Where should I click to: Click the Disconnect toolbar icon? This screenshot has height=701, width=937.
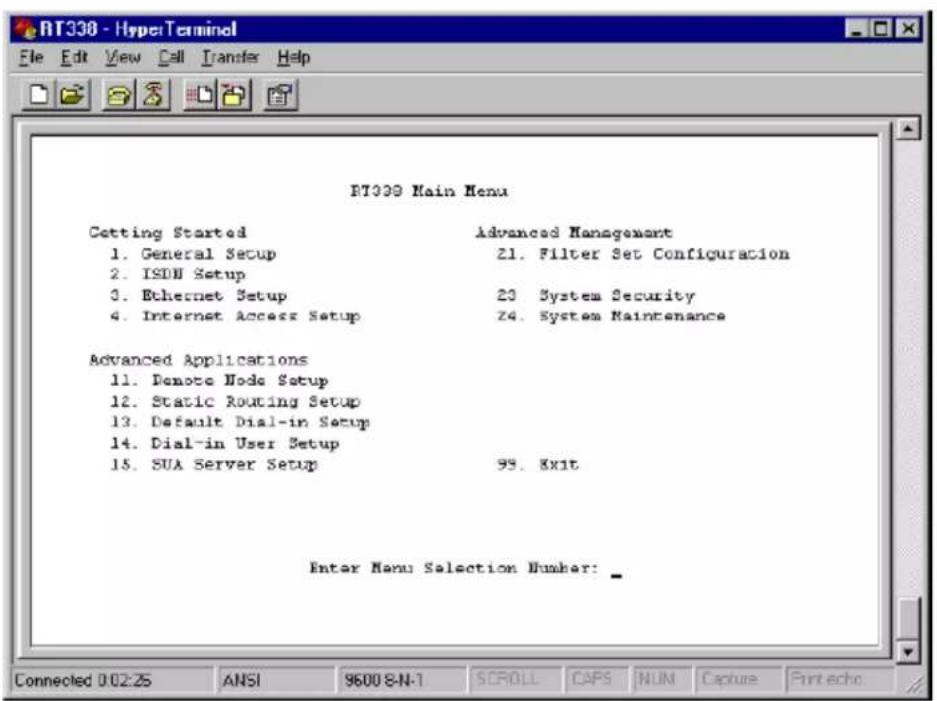[154, 95]
